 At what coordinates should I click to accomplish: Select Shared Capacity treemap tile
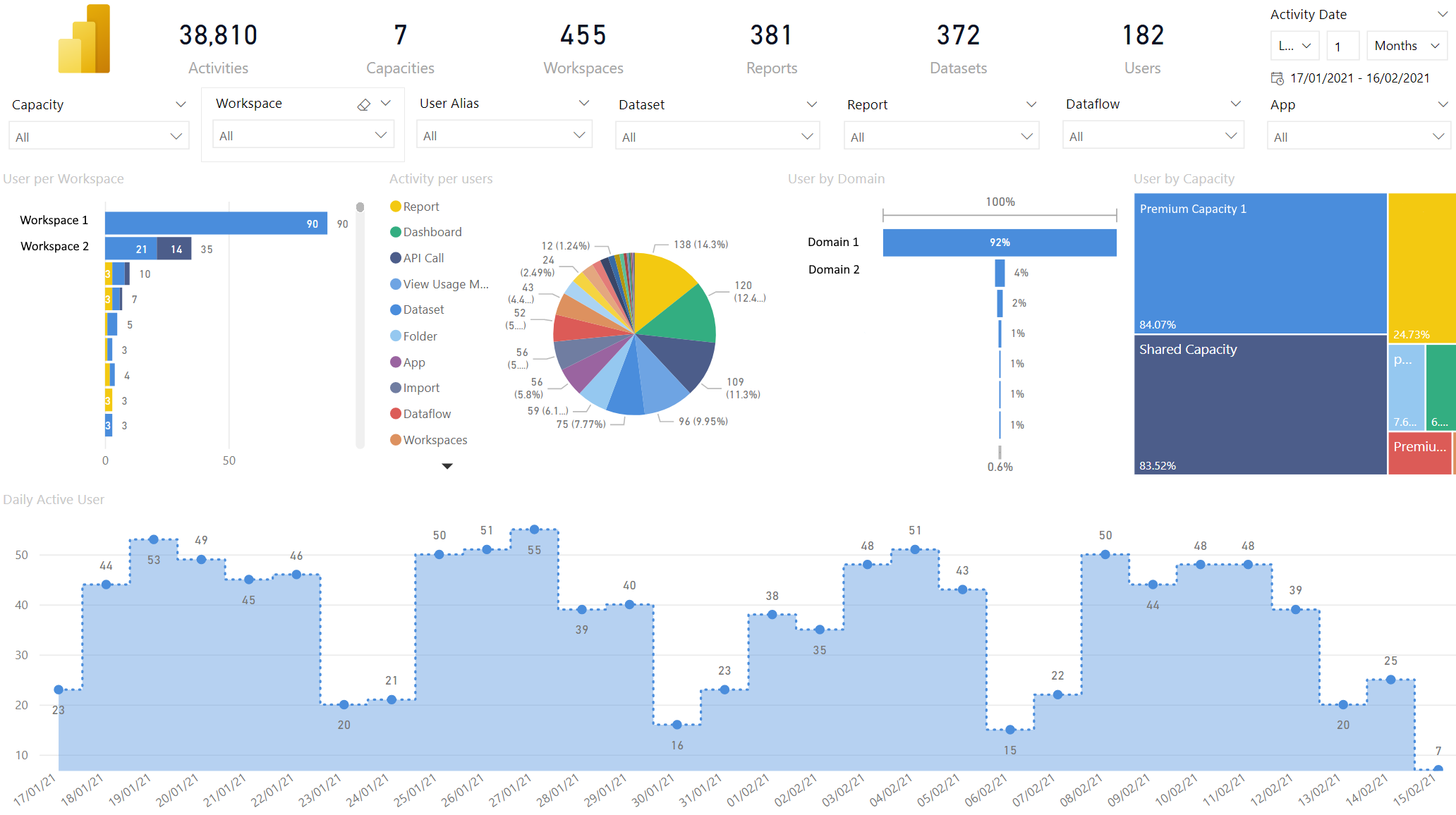click(1260, 405)
